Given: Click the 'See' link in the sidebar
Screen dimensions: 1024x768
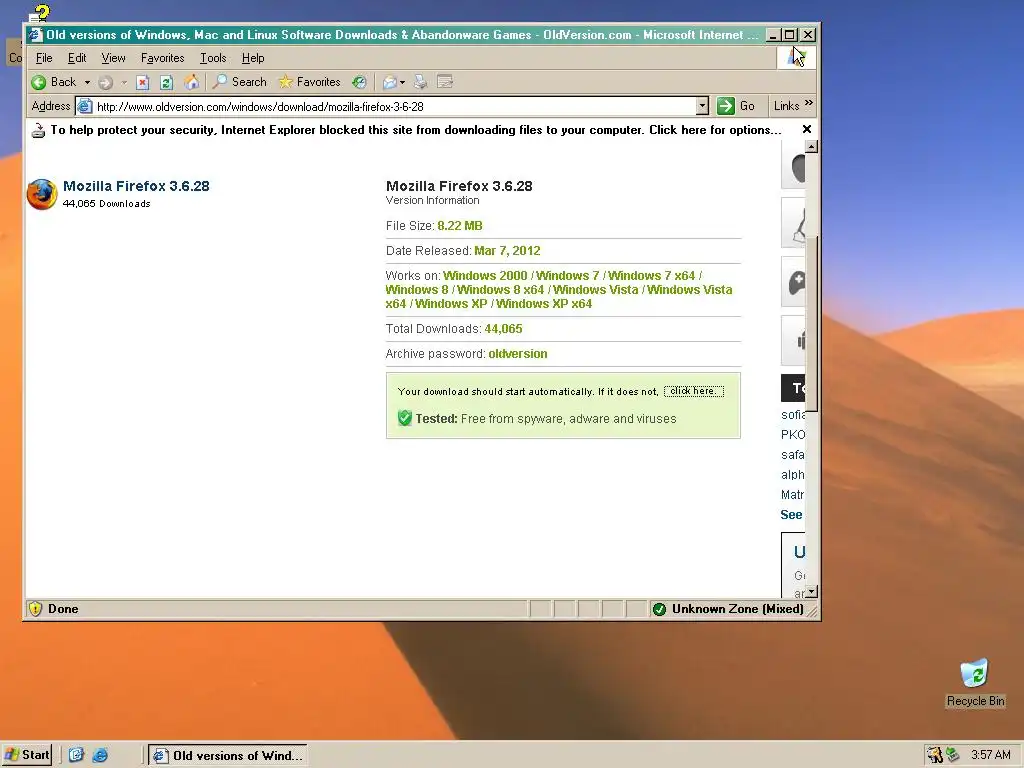Looking at the screenshot, I should pyautogui.click(x=791, y=515).
